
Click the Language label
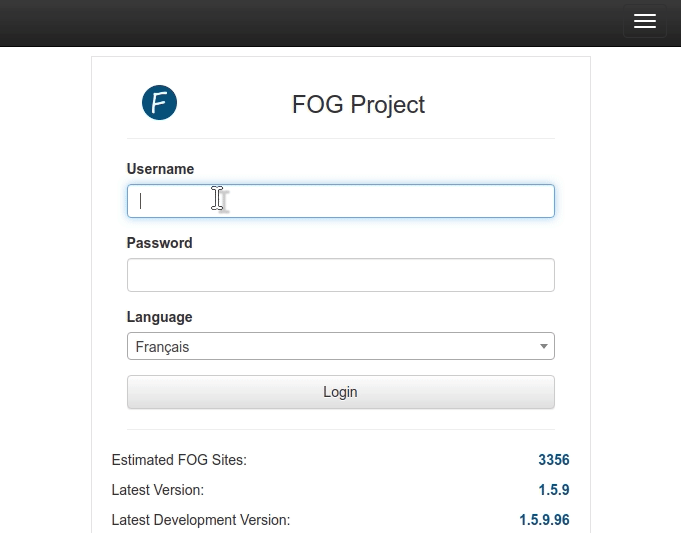pyautogui.click(x=159, y=317)
